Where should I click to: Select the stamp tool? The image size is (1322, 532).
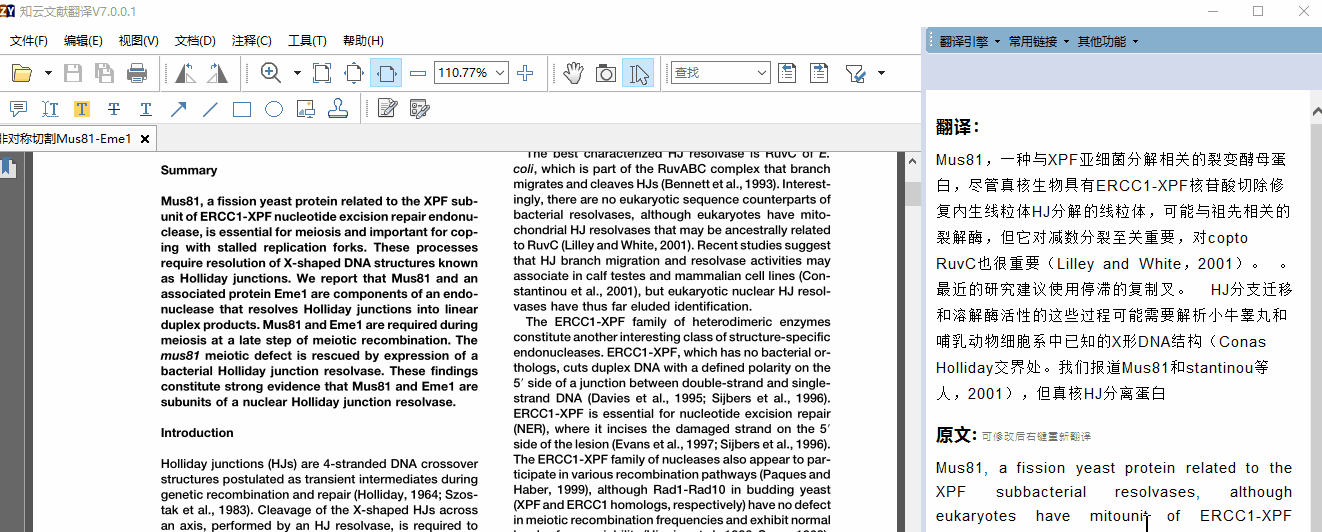tap(338, 109)
